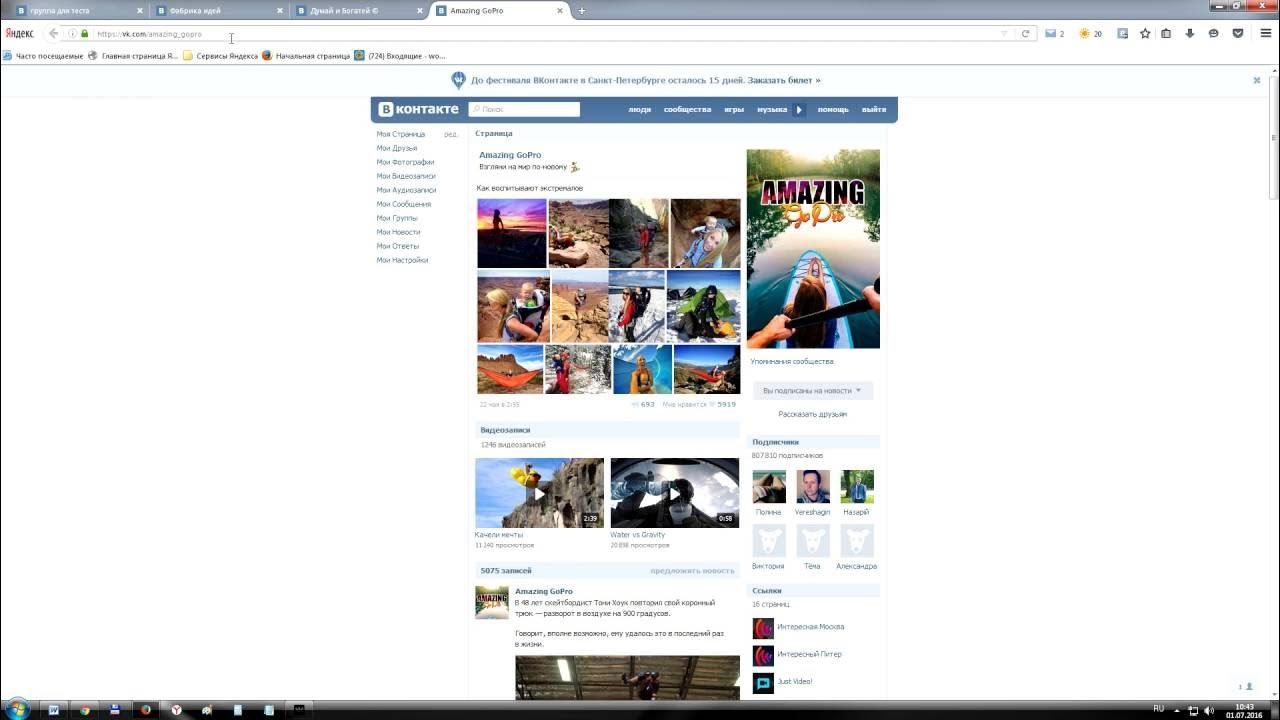Open 'Упоминания сообщества' link
The width and height of the screenshot is (1280, 720).
pos(792,362)
